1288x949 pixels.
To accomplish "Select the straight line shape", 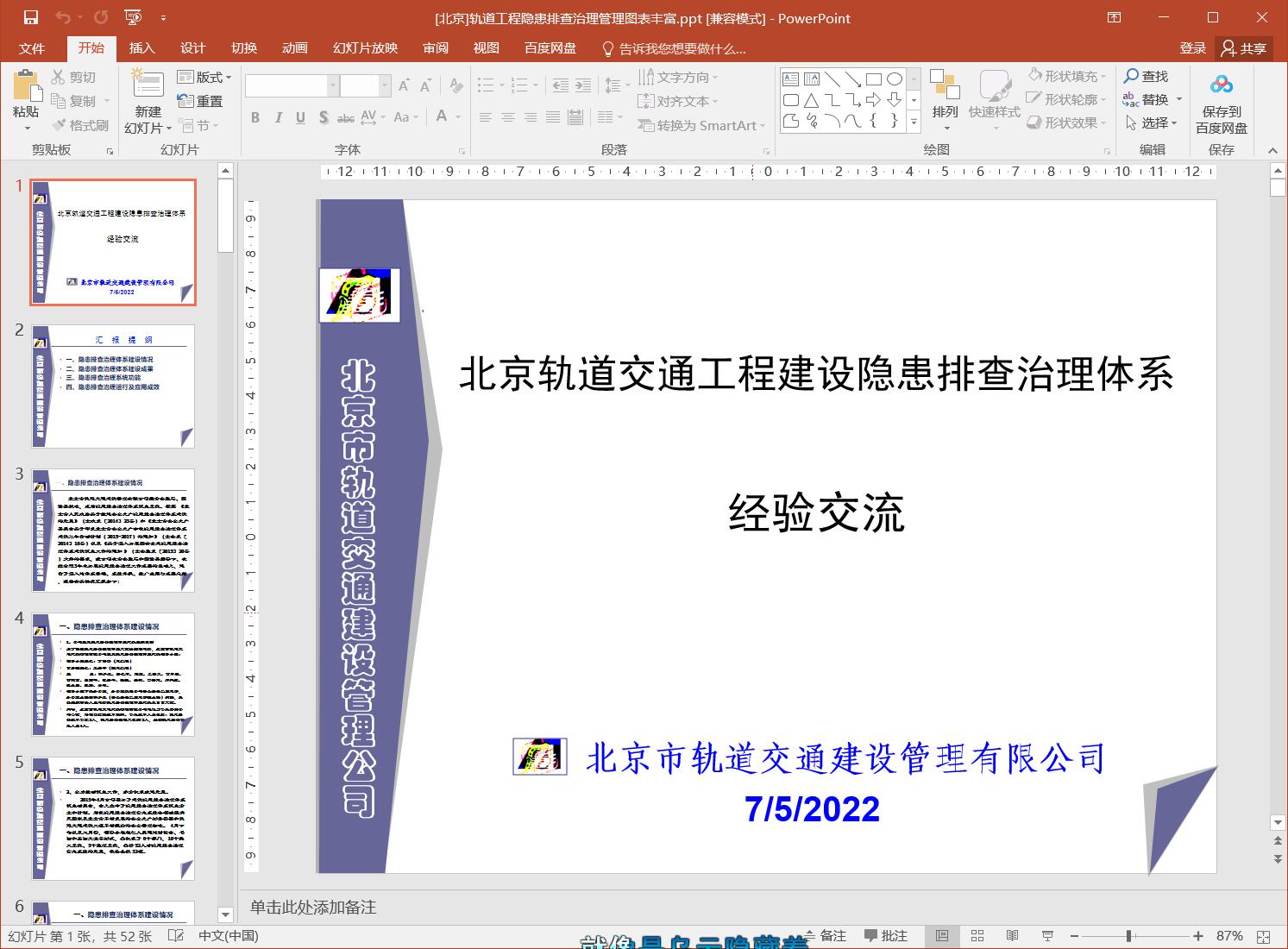I will pyautogui.click(x=832, y=79).
